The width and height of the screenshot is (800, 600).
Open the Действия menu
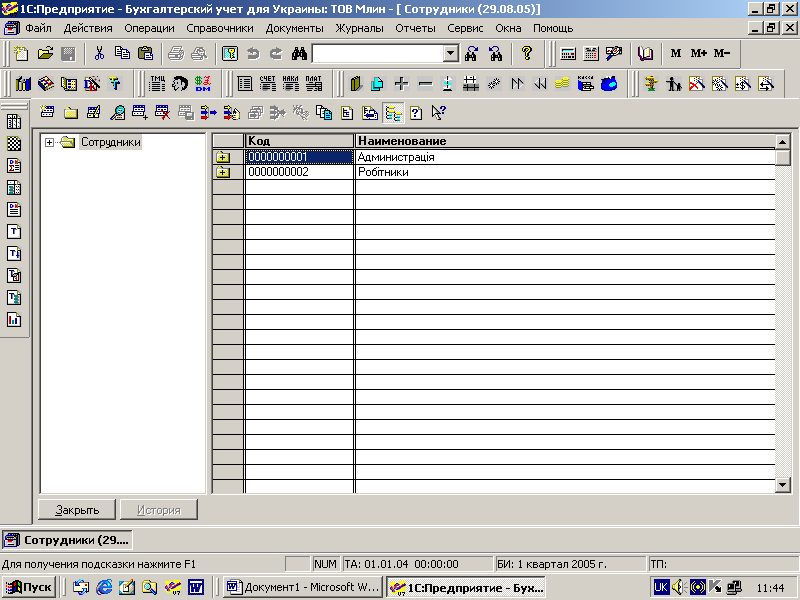click(x=88, y=28)
